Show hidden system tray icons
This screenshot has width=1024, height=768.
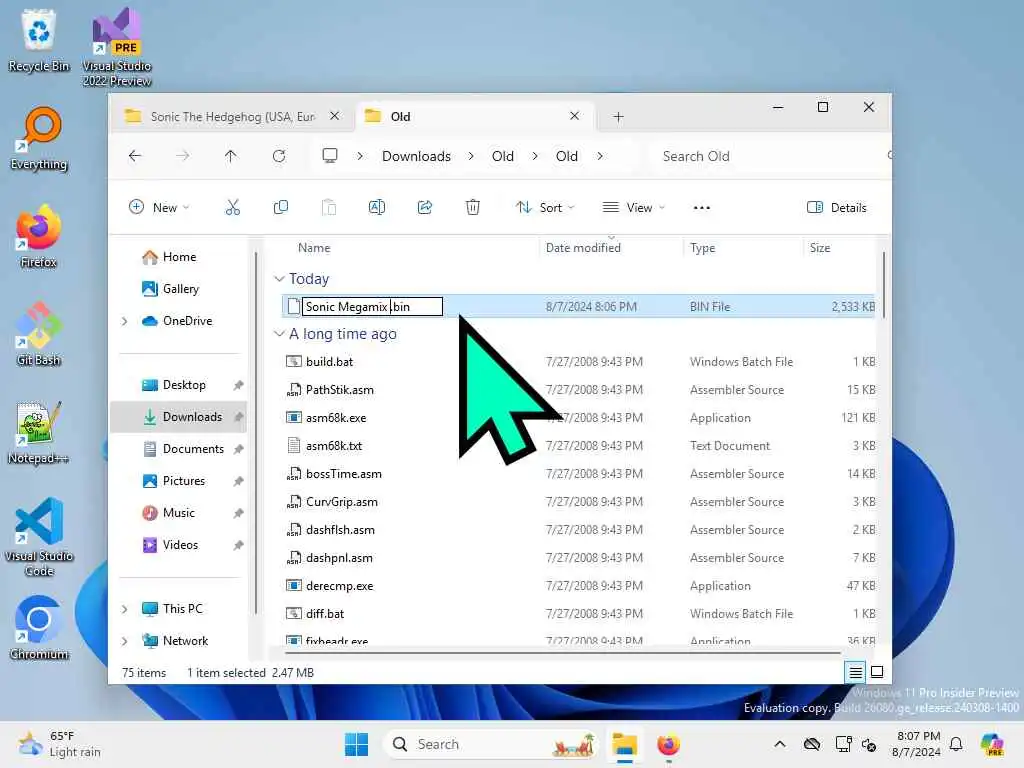click(780, 744)
